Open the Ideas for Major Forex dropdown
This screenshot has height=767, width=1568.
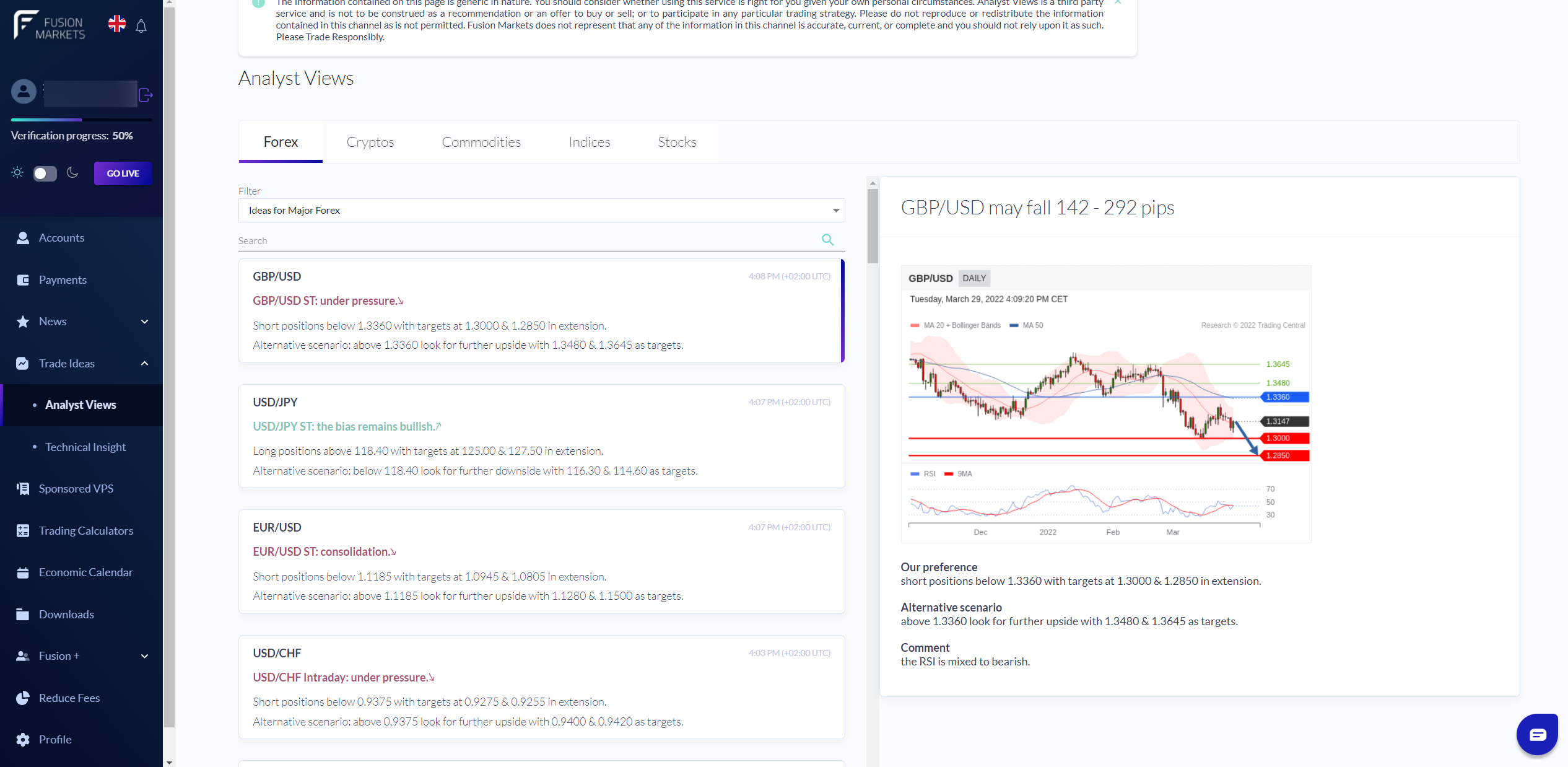pos(541,211)
